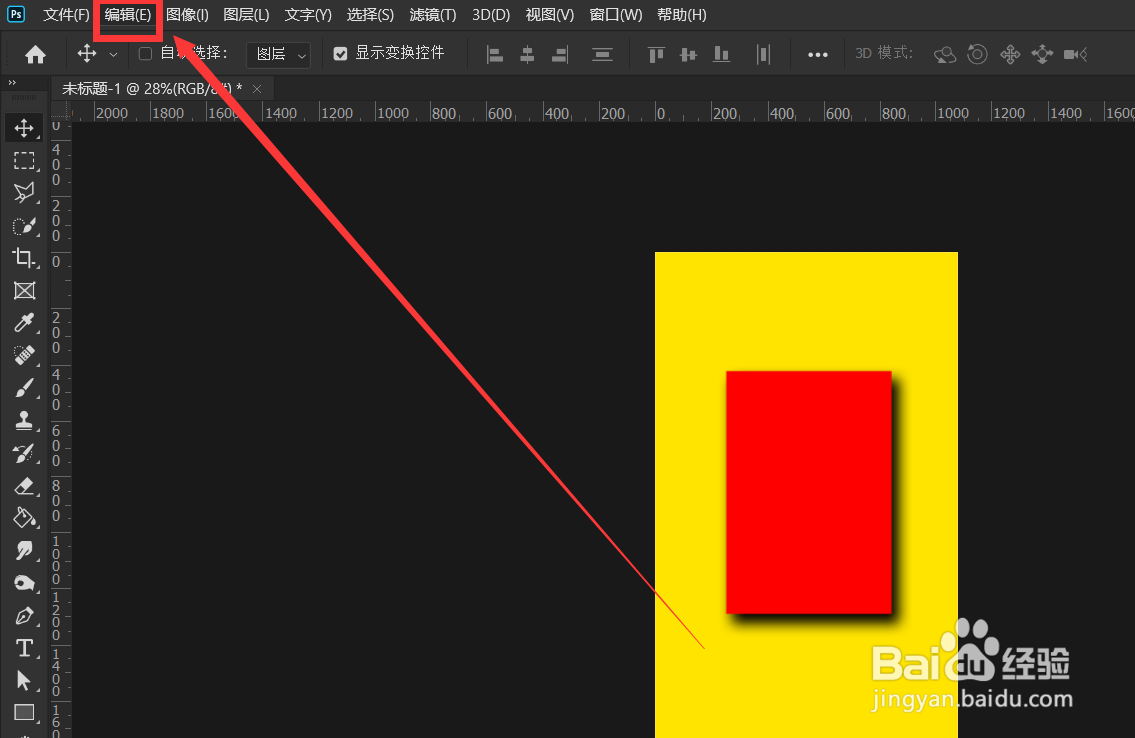The image size is (1135, 738).
Task: Open more align options (three dots)
Action: pyautogui.click(x=818, y=54)
